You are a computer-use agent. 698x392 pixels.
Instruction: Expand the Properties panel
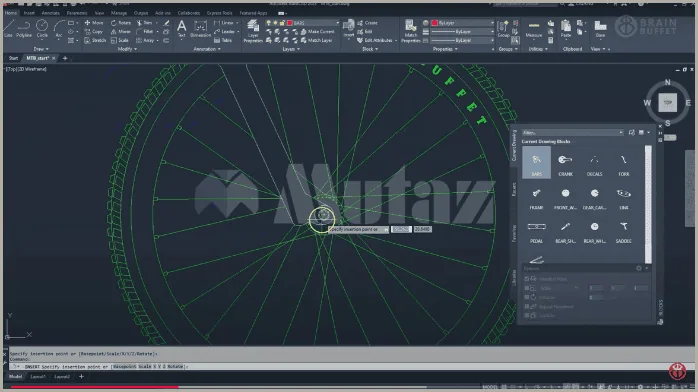point(445,49)
